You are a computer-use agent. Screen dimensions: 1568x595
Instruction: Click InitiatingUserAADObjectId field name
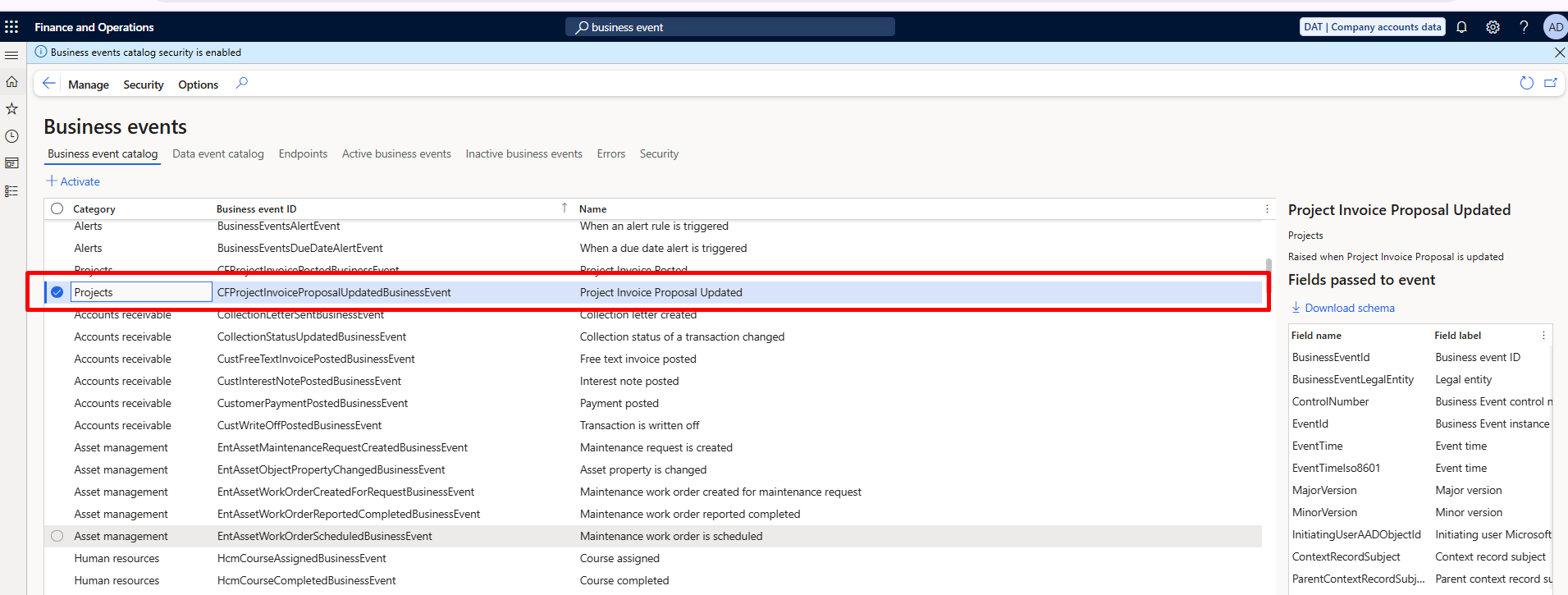(1356, 534)
